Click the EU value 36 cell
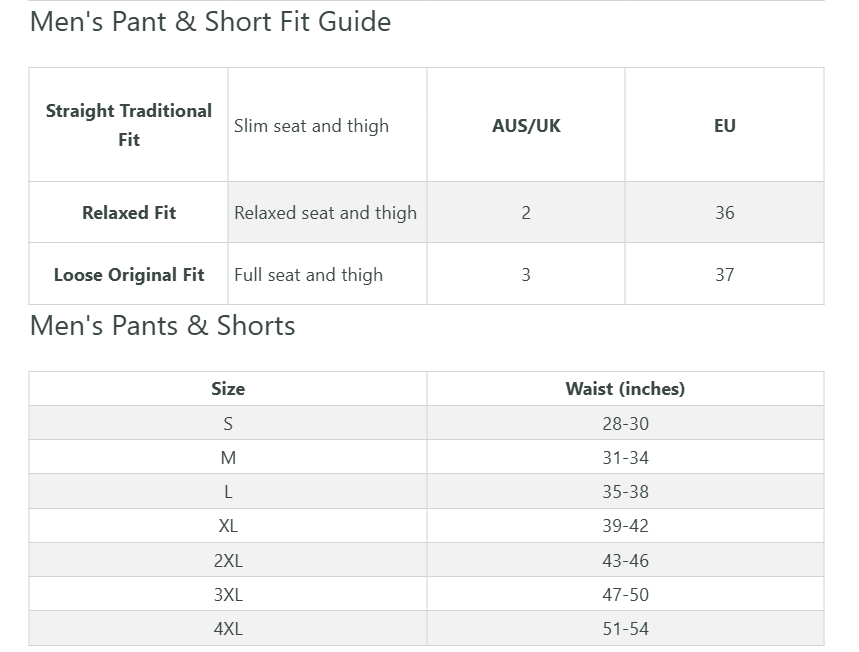This screenshot has height=652, width=859. (x=725, y=213)
